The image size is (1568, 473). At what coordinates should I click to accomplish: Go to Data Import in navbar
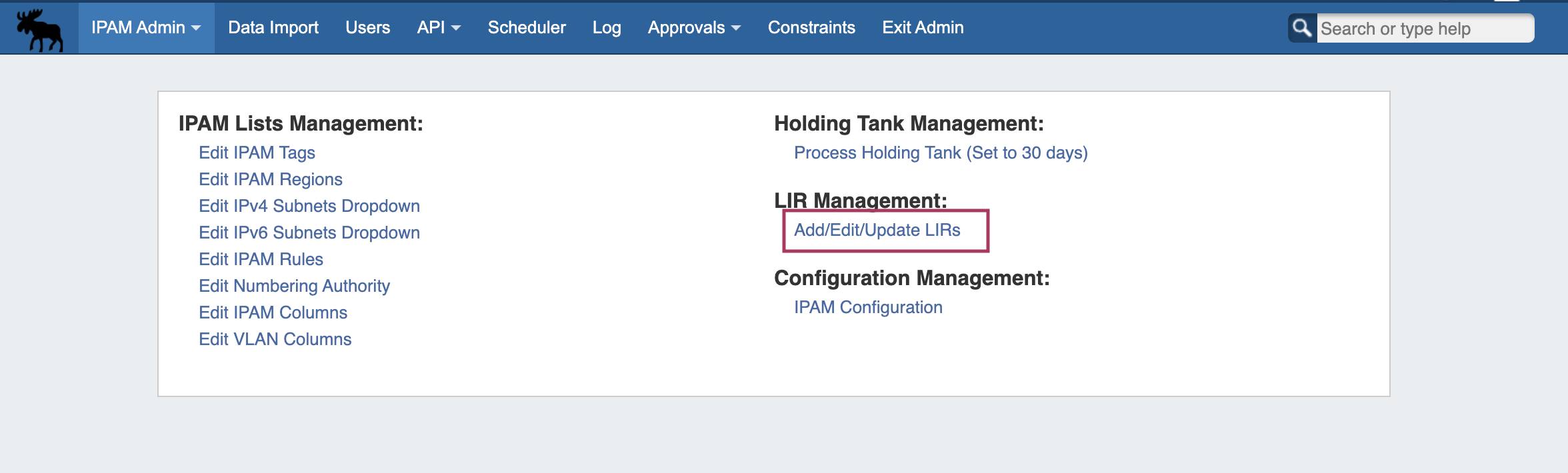point(273,28)
